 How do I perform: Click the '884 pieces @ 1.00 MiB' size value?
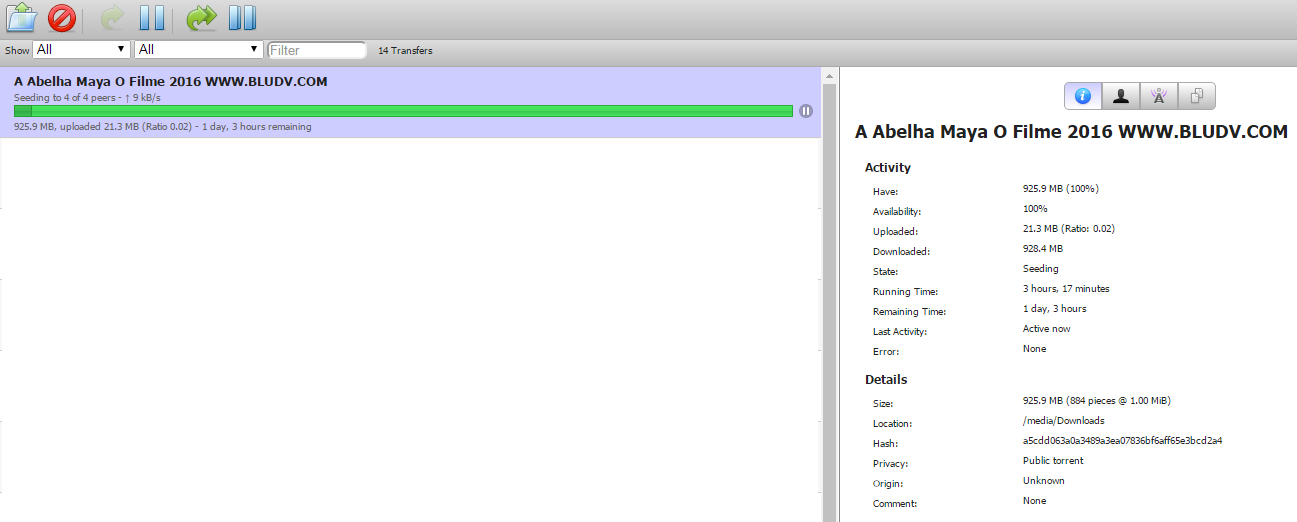[x=1096, y=400]
